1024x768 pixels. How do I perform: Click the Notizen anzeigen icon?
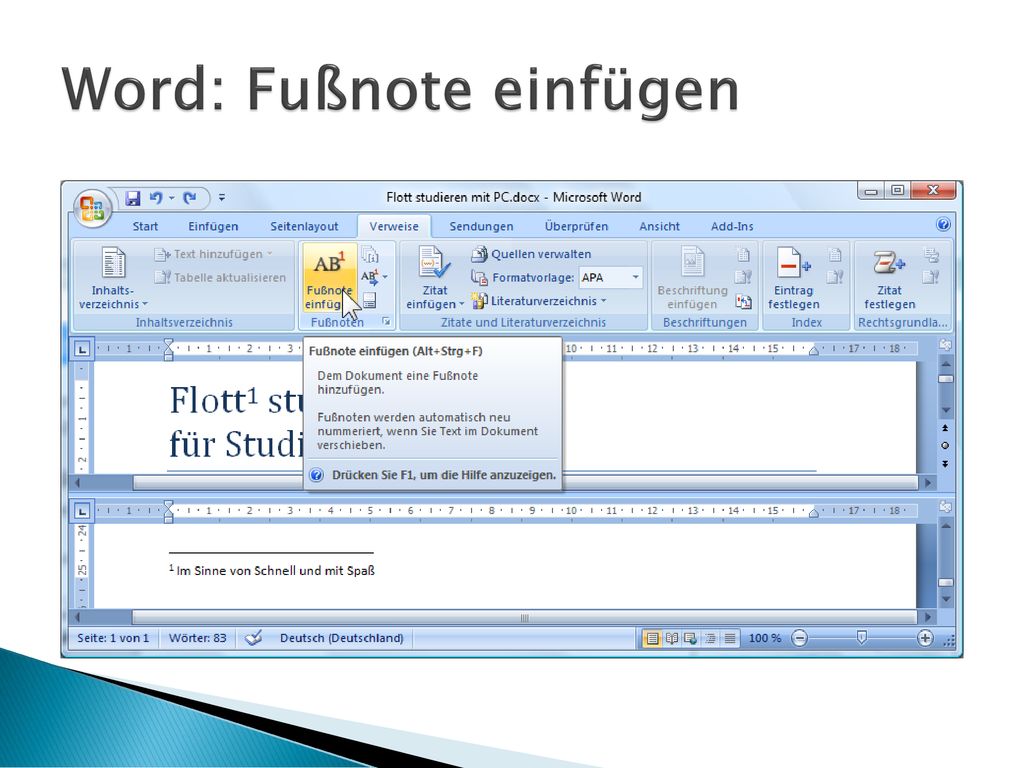pyautogui.click(x=370, y=300)
